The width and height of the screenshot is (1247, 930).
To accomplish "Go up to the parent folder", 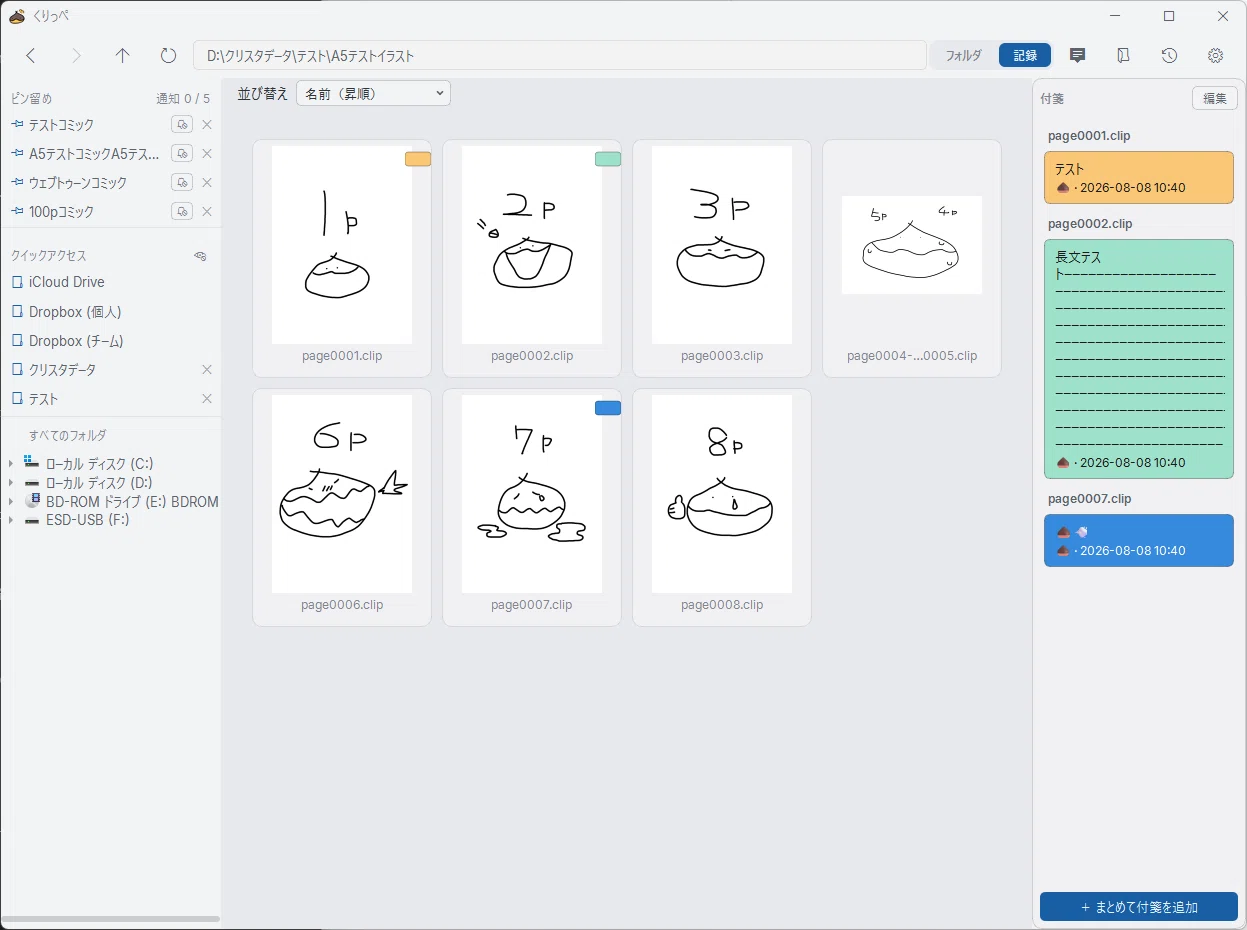I will point(122,56).
